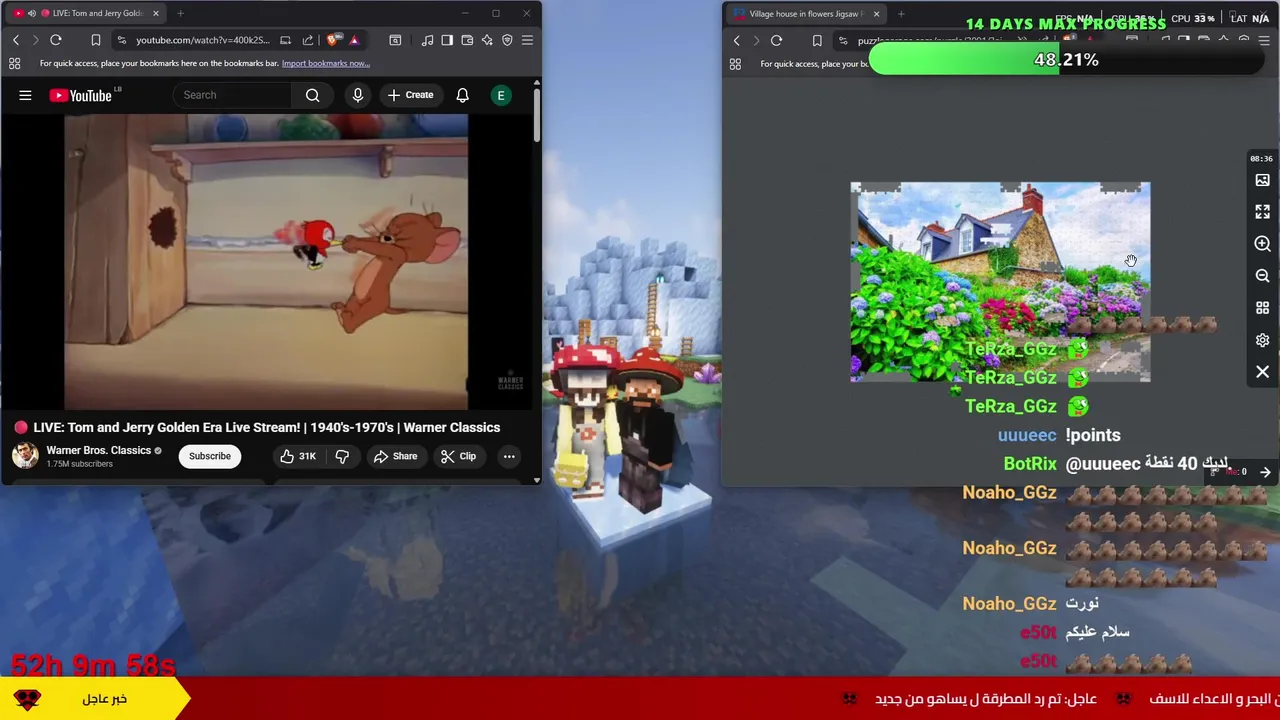Reload the YouTube page
The image size is (1280, 720).
(56, 40)
